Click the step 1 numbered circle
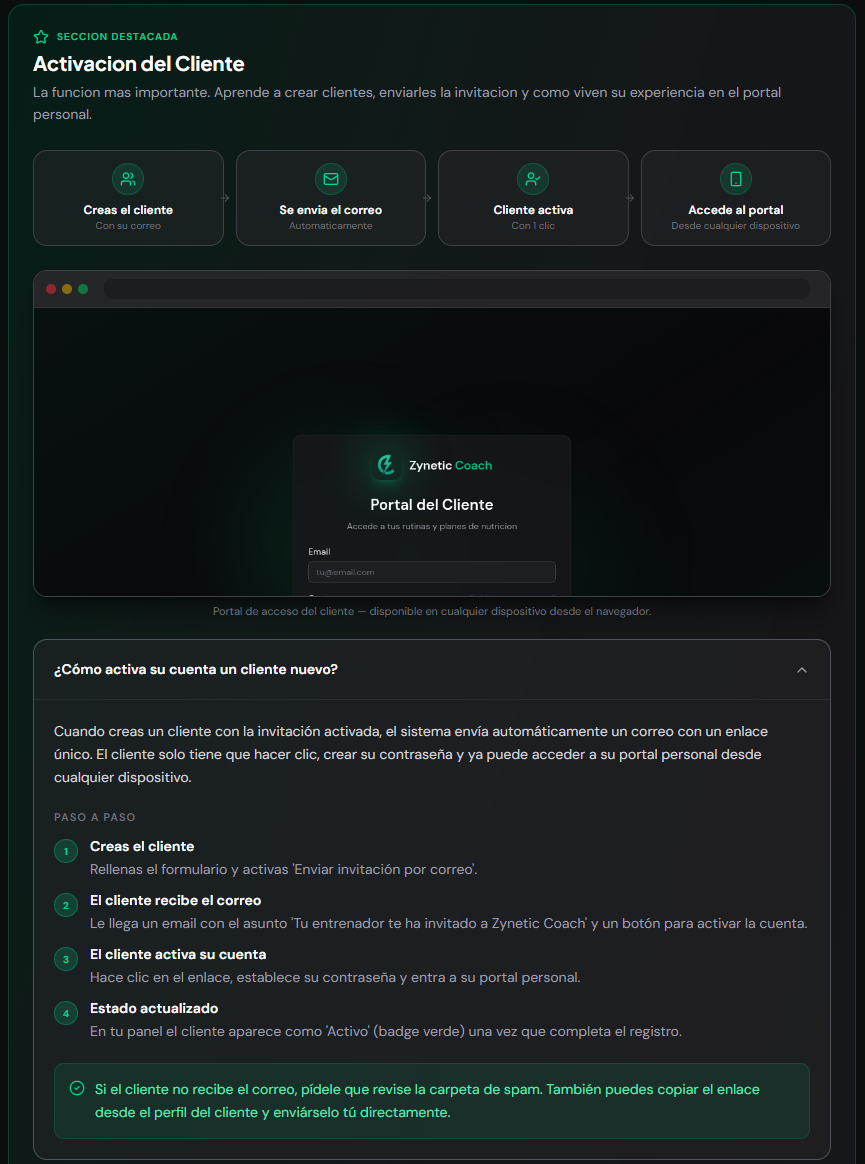This screenshot has width=865, height=1164. [x=66, y=851]
